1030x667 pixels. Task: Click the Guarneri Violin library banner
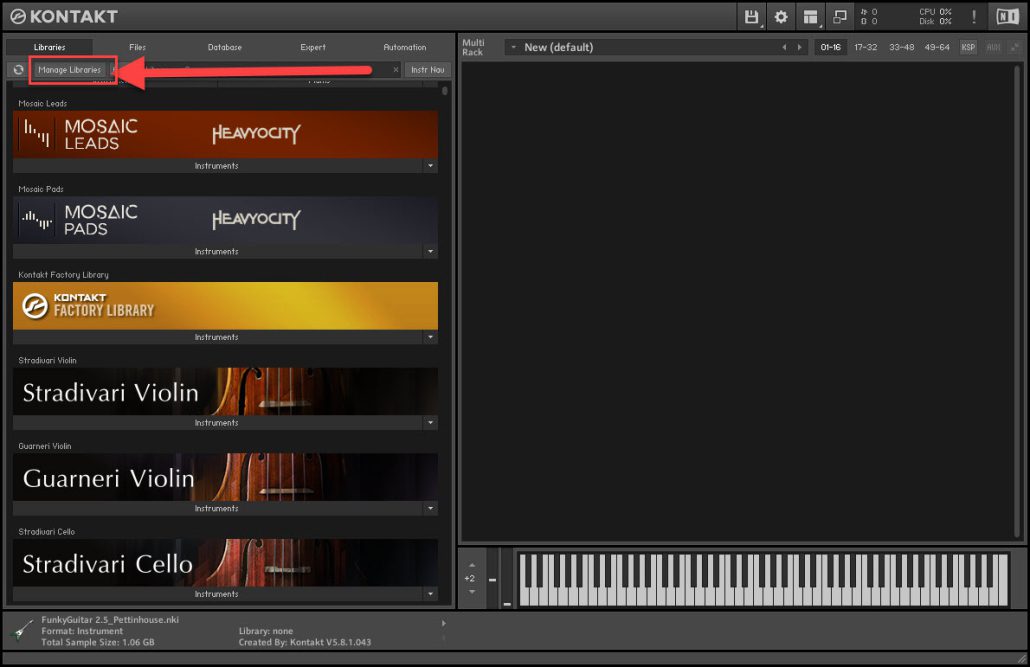[225, 477]
